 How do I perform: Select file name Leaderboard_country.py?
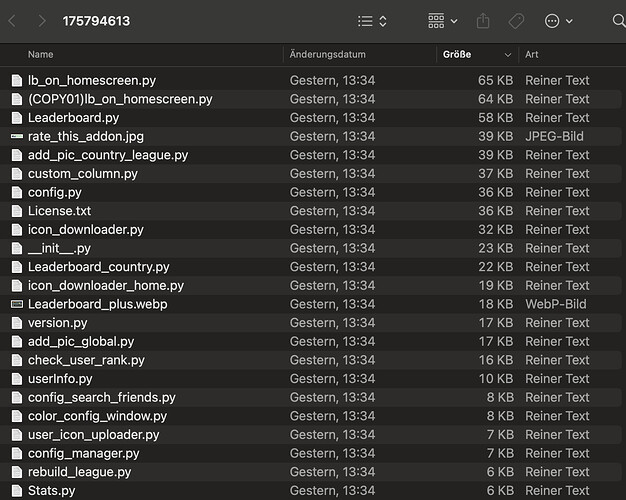[x=99, y=267]
